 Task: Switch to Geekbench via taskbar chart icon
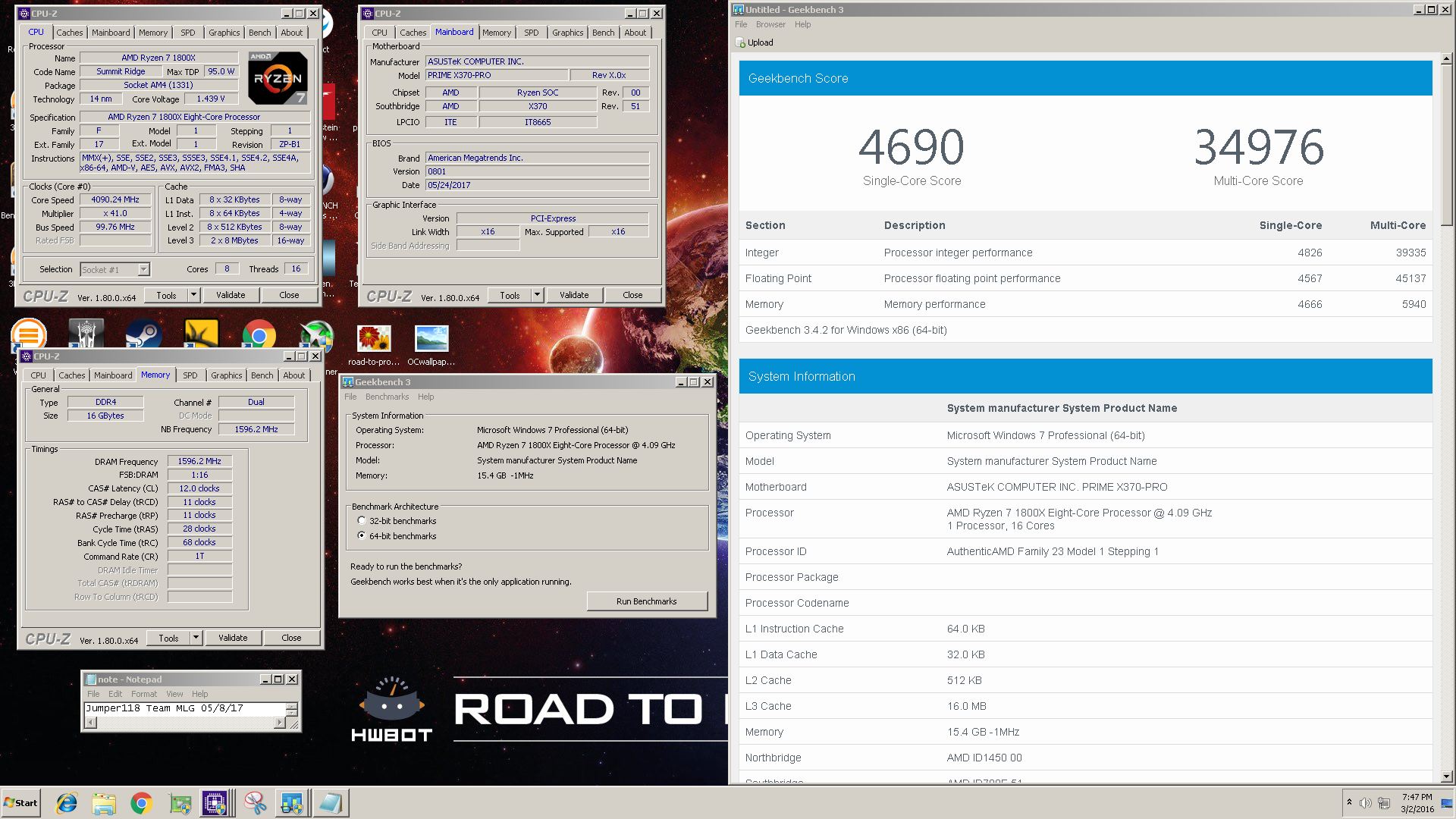(x=292, y=803)
